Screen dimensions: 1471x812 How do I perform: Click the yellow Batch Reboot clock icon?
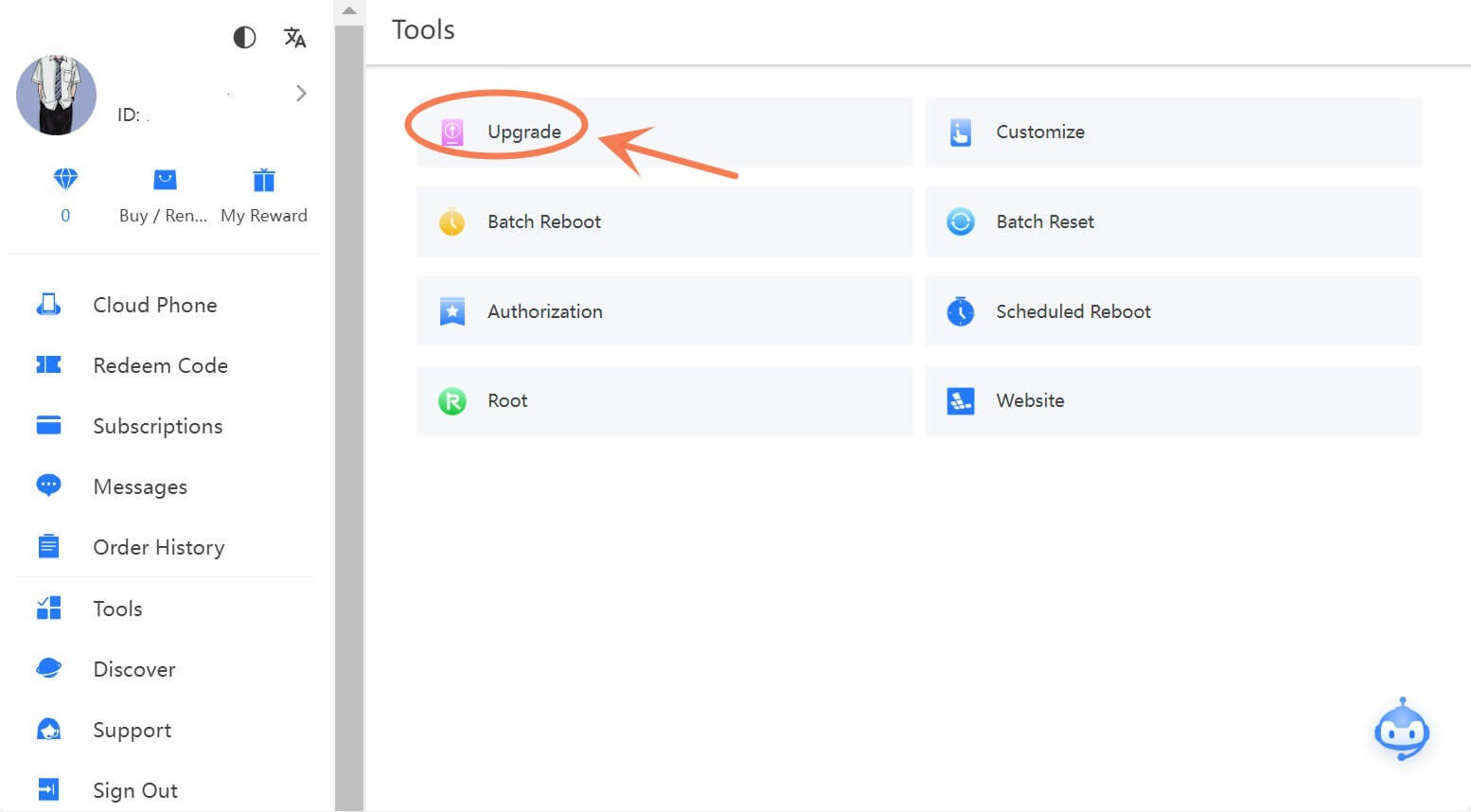tap(452, 221)
